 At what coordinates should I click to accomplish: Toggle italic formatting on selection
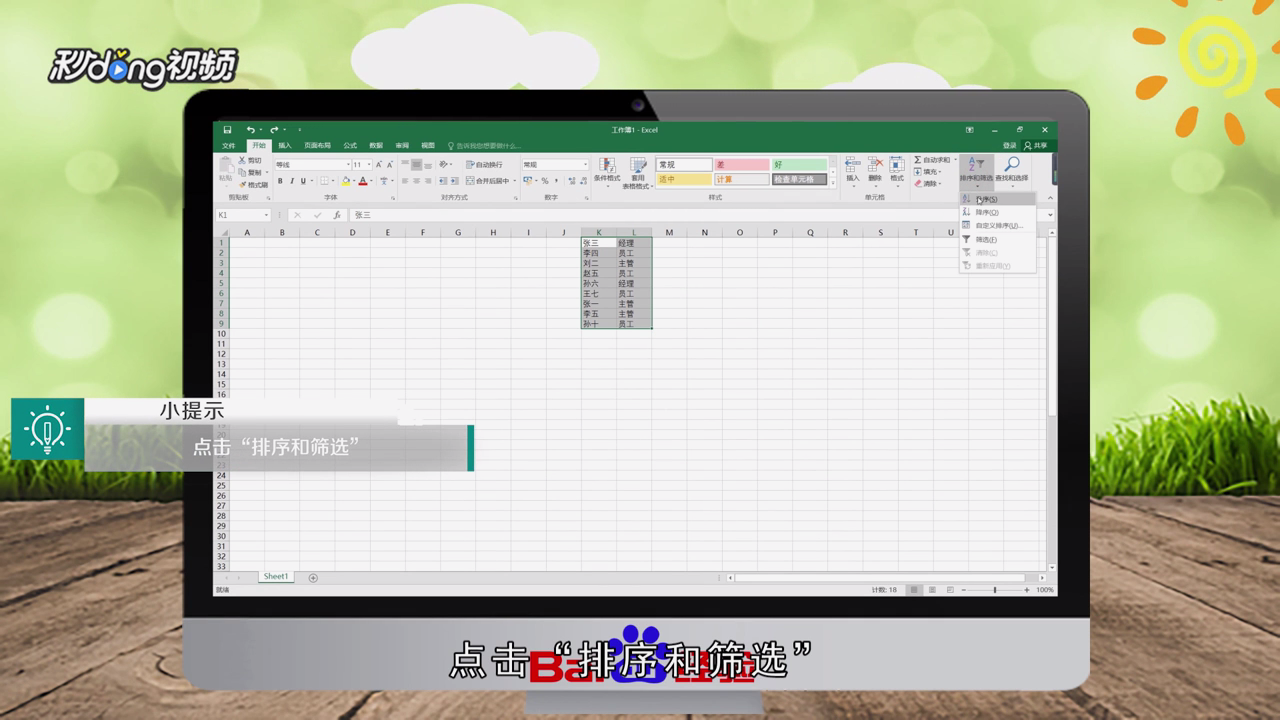pos(291,181)
